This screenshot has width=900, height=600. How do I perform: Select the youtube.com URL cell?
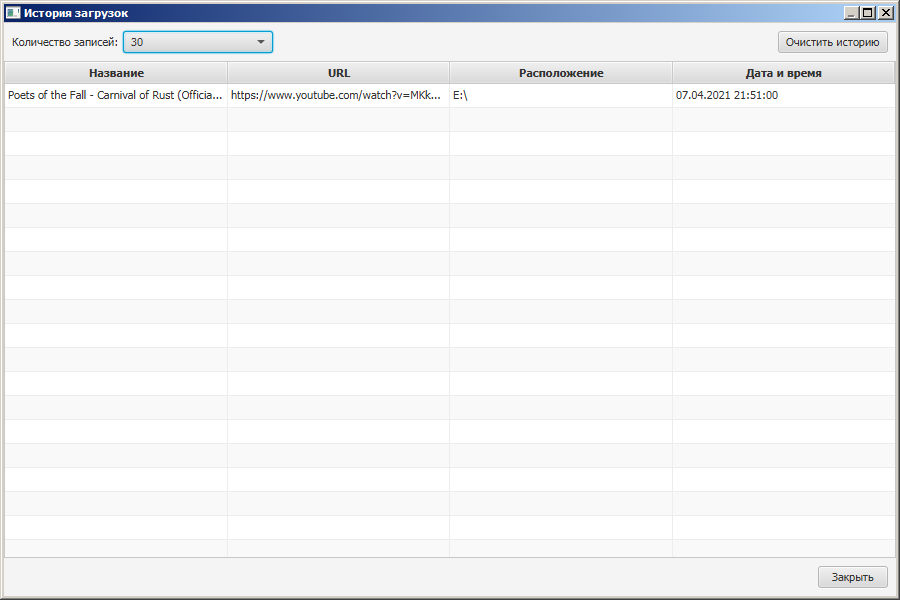point(339,95)
